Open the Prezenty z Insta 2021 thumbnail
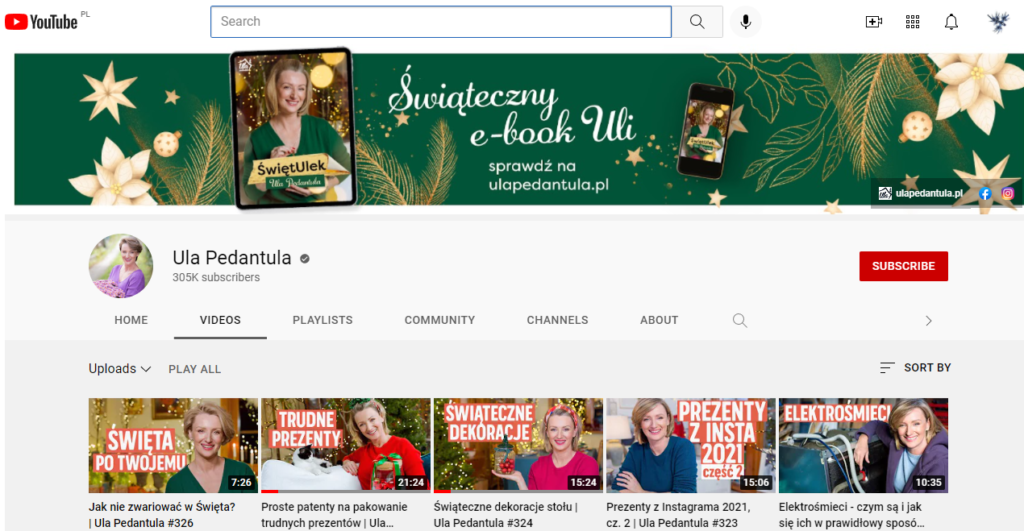This screenshot has height=531, width=1024. tap(691, 445)
